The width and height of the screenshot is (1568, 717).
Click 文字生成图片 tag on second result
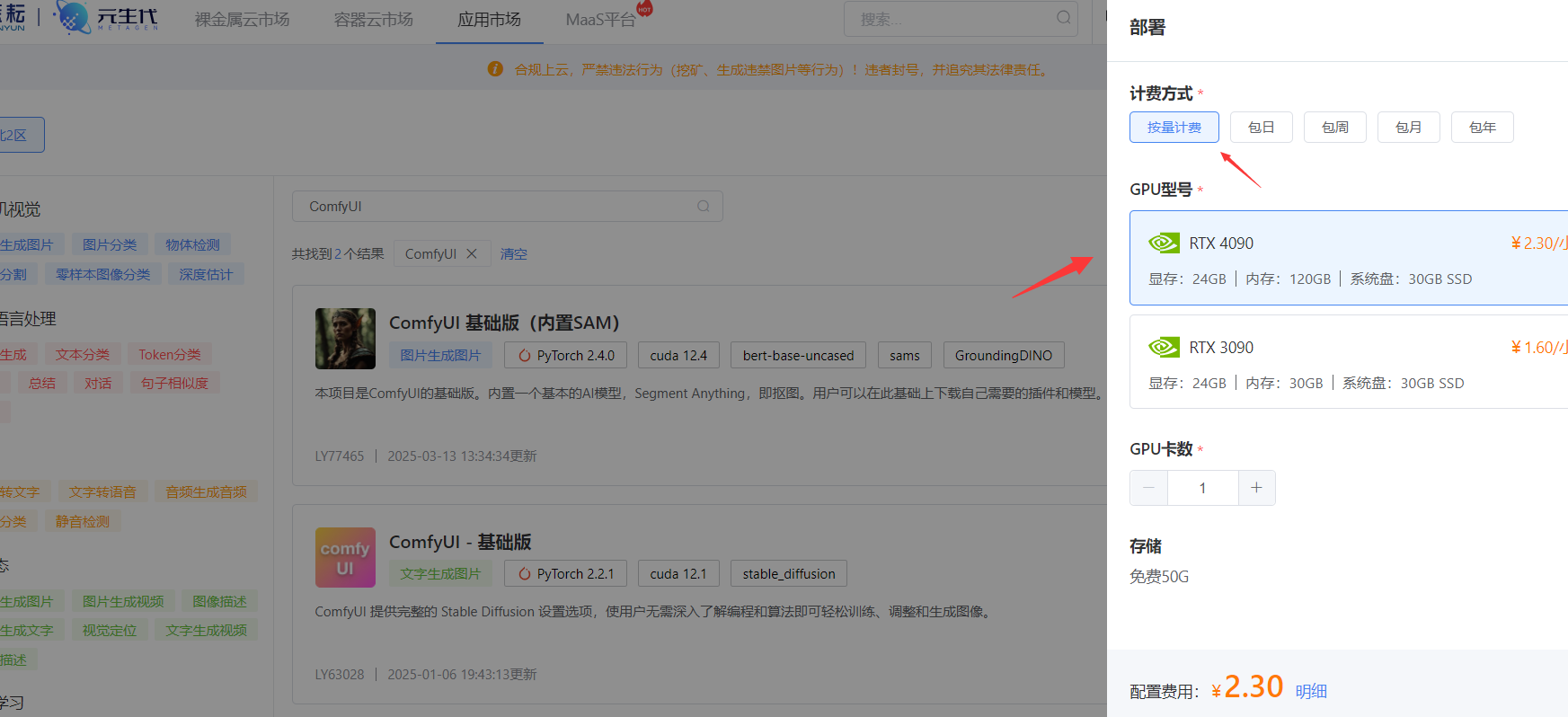coord(440,573)
